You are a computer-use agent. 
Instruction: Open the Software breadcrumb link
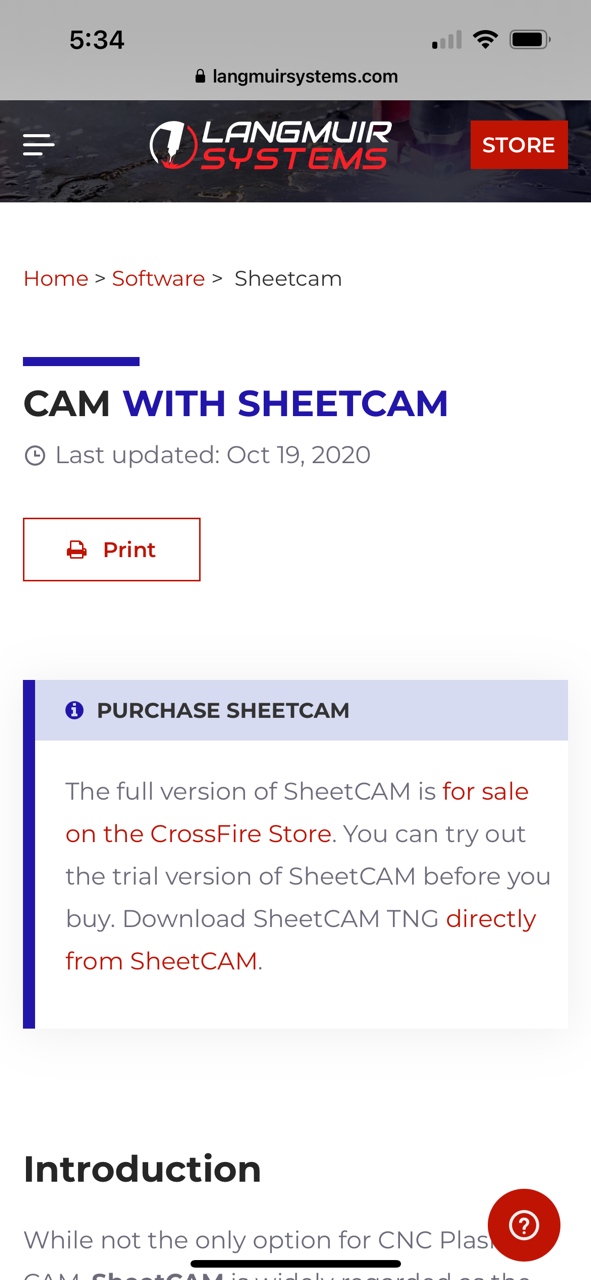pyautogui.click(x=158, y=279)
